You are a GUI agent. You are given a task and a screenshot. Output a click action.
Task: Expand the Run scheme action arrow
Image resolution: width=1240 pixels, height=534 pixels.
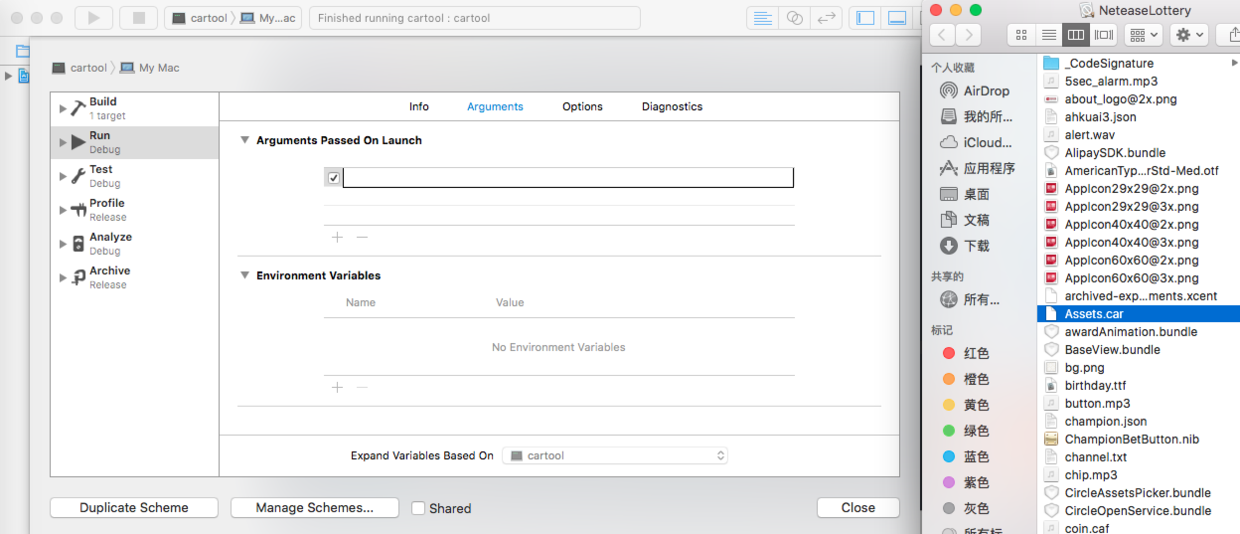tap(62, 142)
